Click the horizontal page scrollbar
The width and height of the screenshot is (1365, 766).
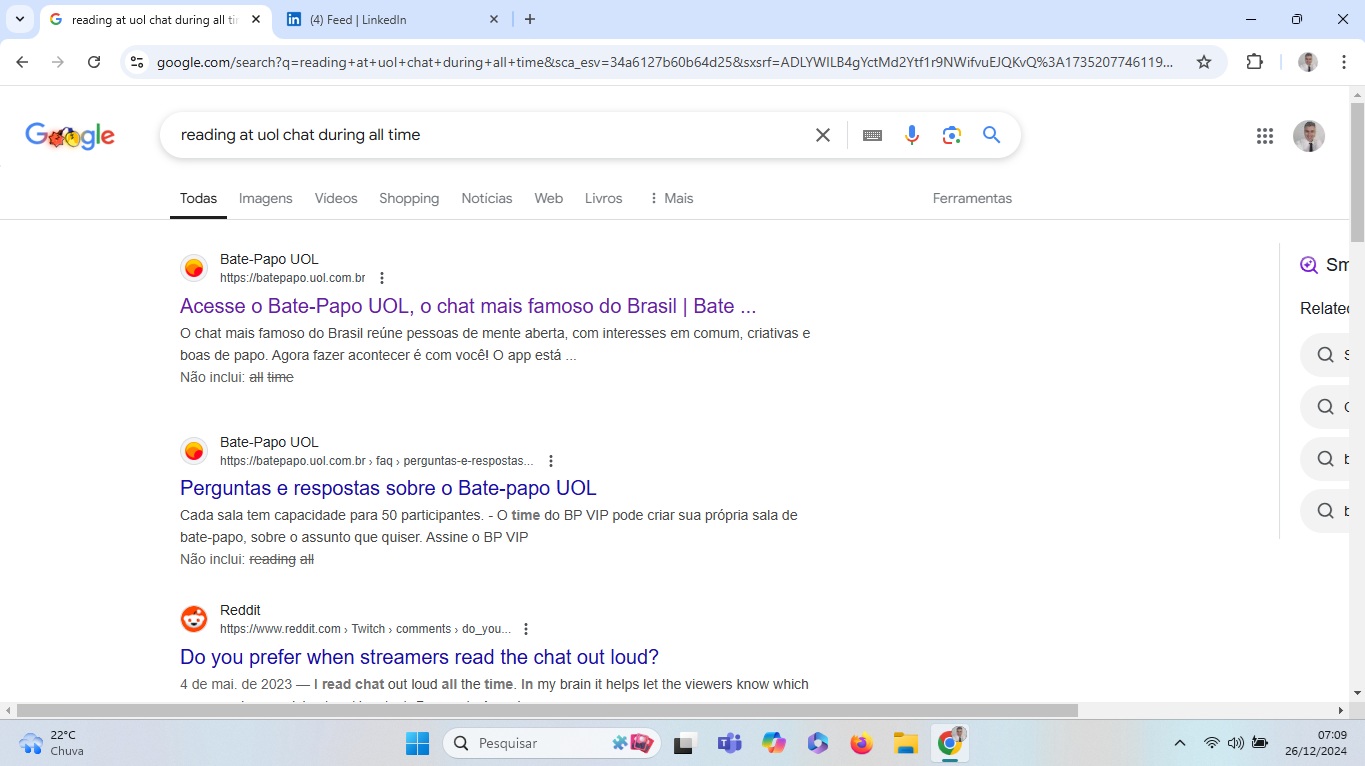[x=547, y=710]
